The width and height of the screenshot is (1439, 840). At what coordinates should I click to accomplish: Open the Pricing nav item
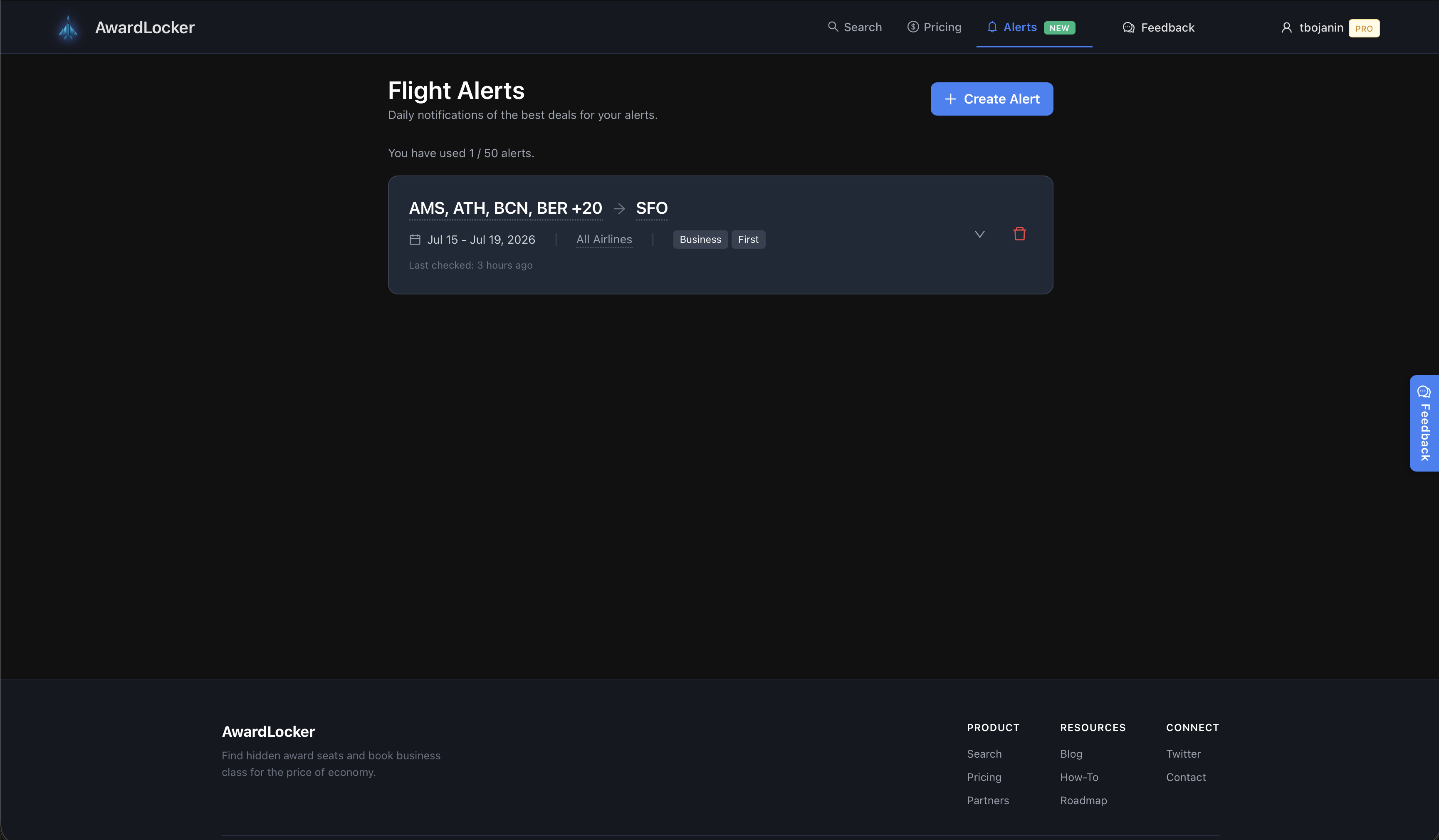pyautogui.click(x=942, y=27)
